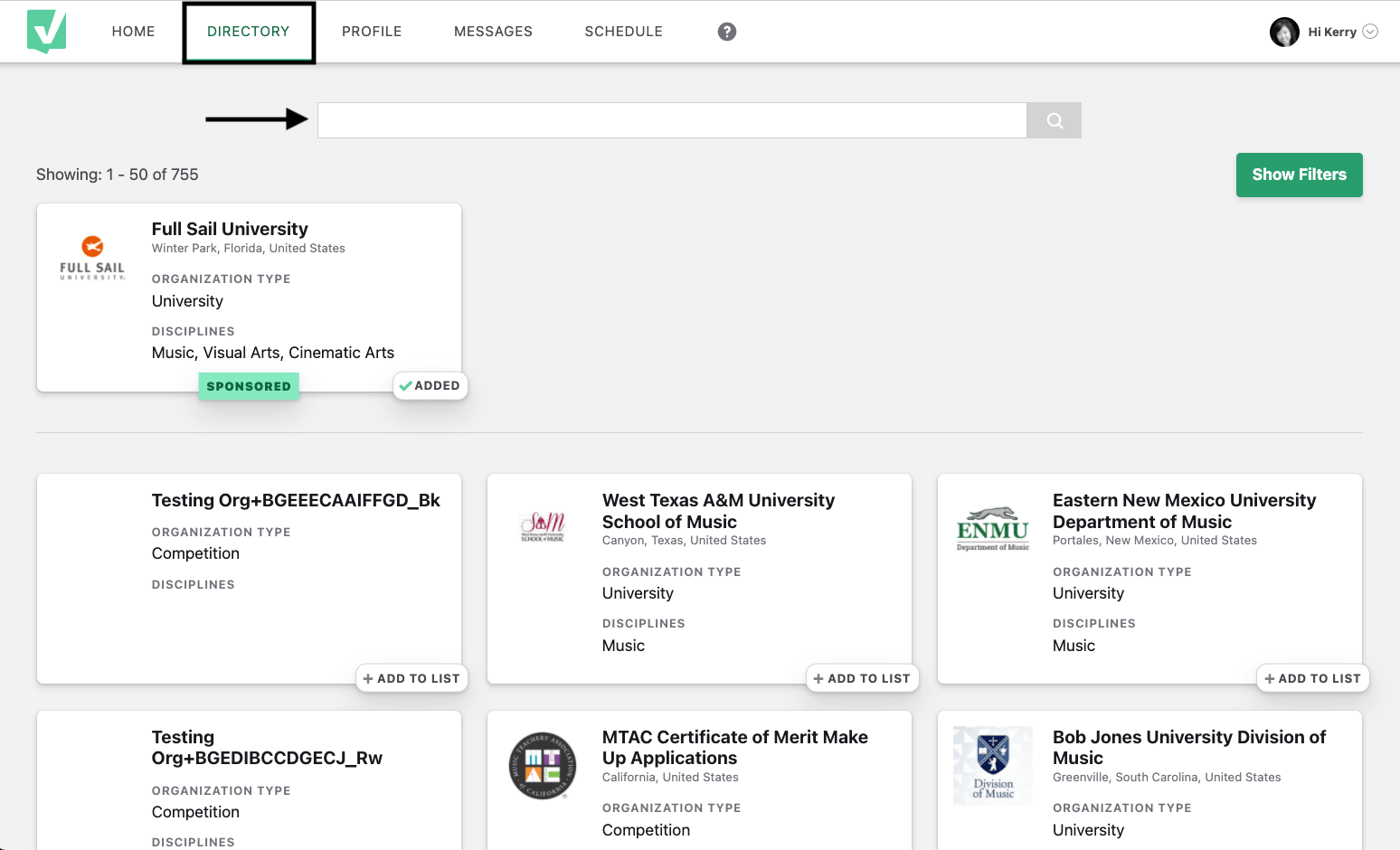Click the search magnifier button
The image size is (1400, 850).
pyautogui.click(x=1055, y=120)
